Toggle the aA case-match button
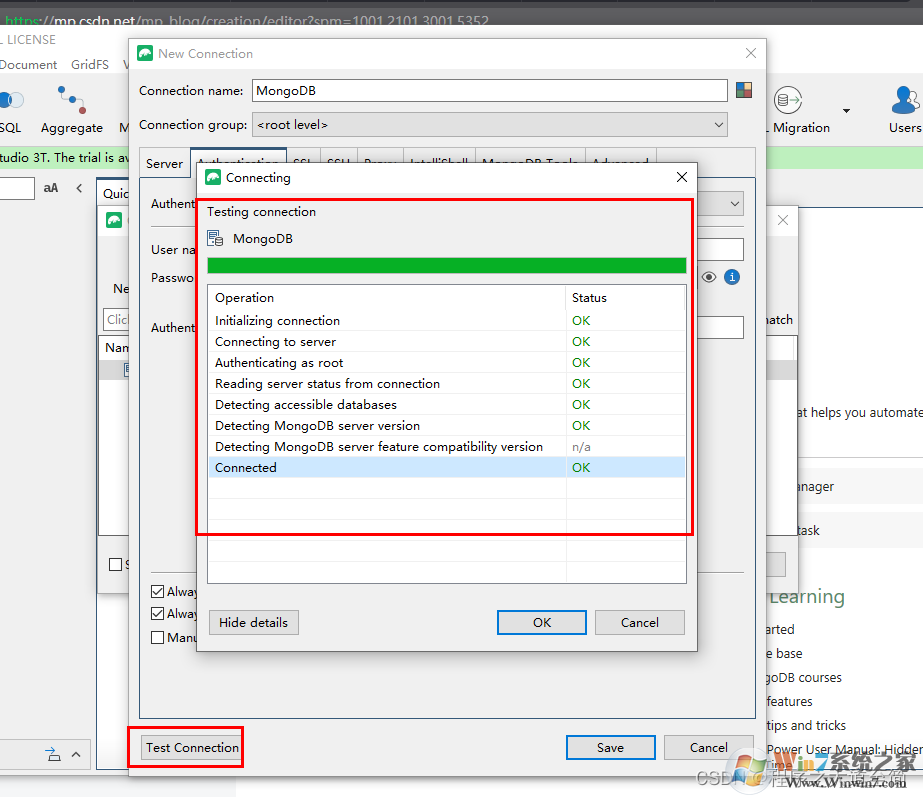923x797 pixels. pos(51,188)
